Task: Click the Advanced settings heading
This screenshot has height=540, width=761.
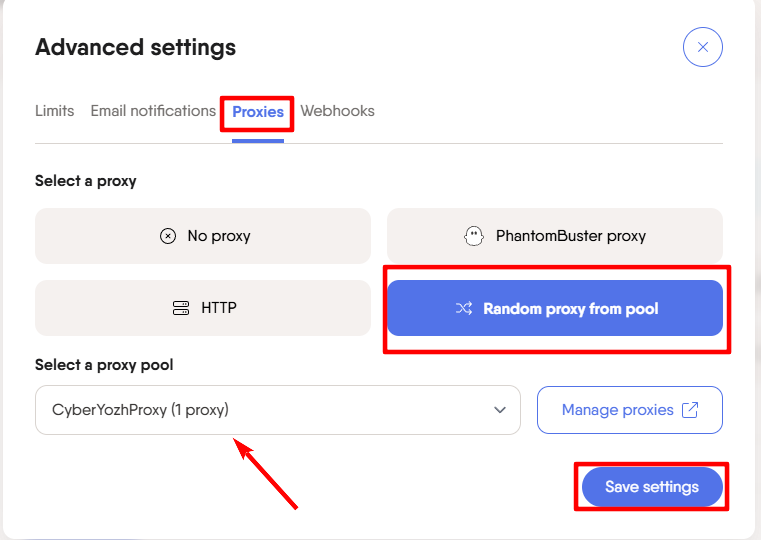Action: click(135, 47)
